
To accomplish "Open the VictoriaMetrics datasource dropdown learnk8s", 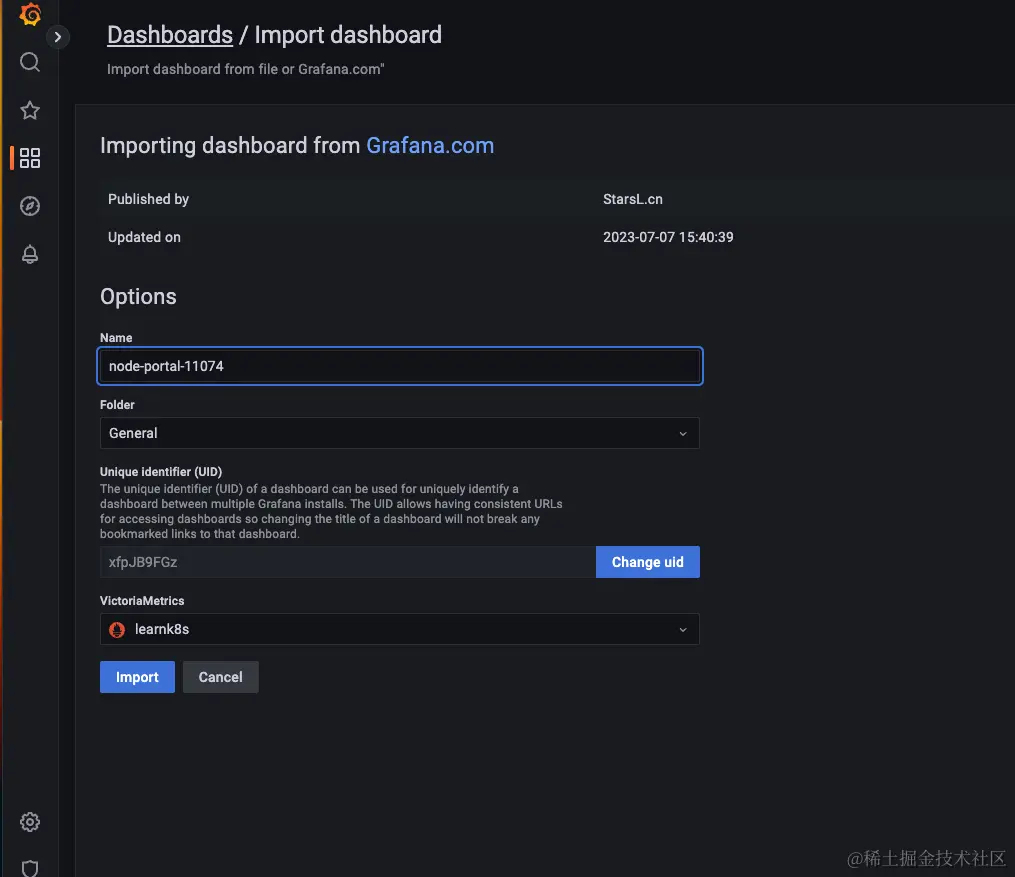I will tap(399, 629).
